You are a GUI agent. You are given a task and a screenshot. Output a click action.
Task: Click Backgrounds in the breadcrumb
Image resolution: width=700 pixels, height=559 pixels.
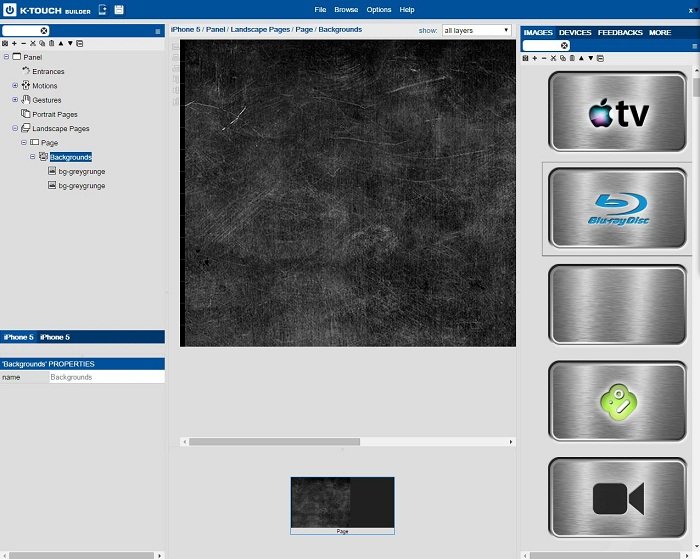point(340,29)
